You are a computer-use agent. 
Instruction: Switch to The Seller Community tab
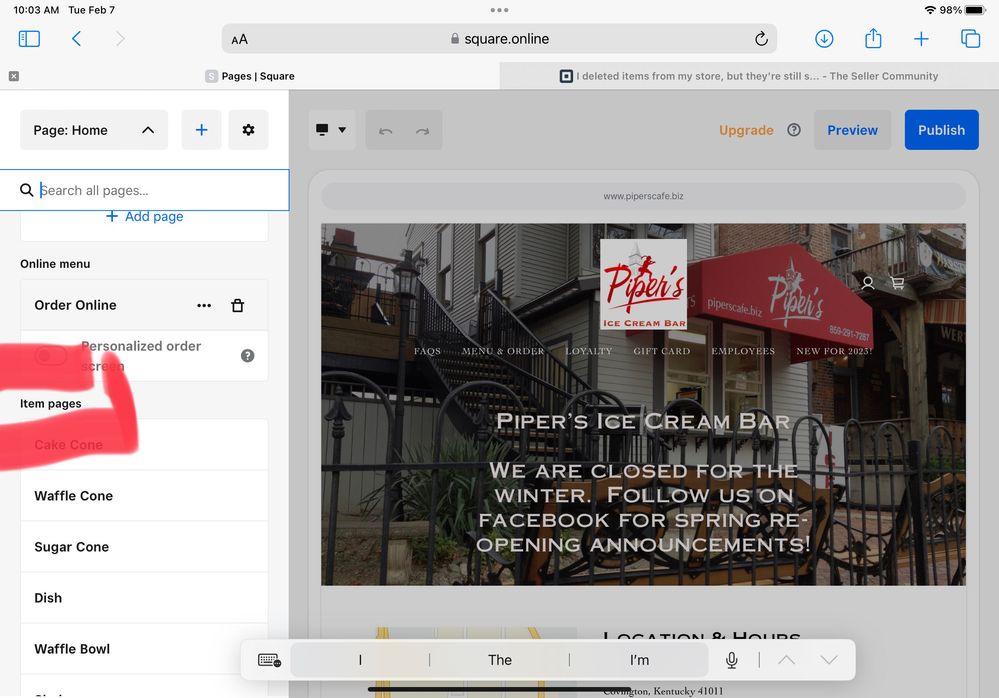pos(748,76)
